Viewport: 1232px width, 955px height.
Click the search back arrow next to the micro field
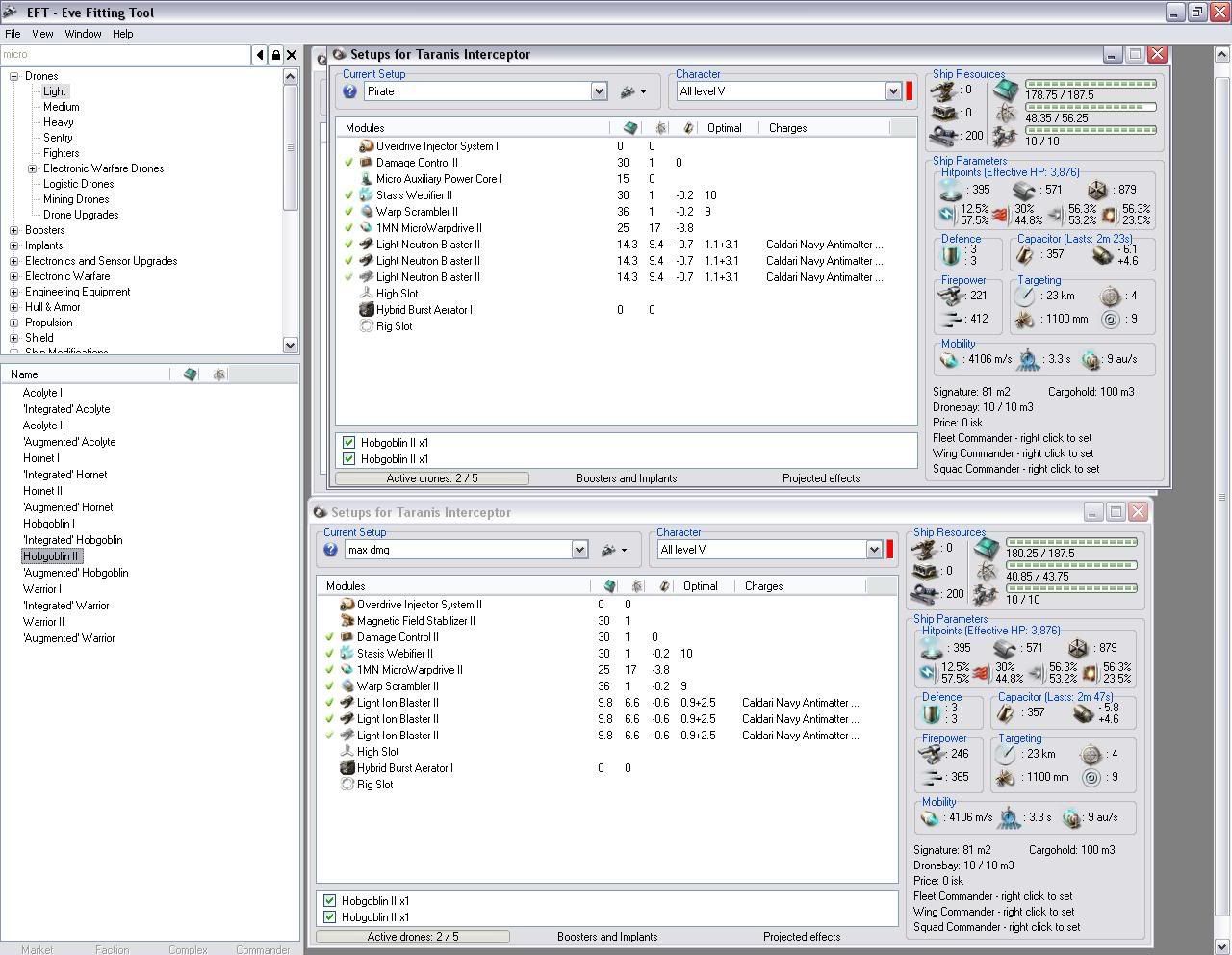click(x=260, y=55)
